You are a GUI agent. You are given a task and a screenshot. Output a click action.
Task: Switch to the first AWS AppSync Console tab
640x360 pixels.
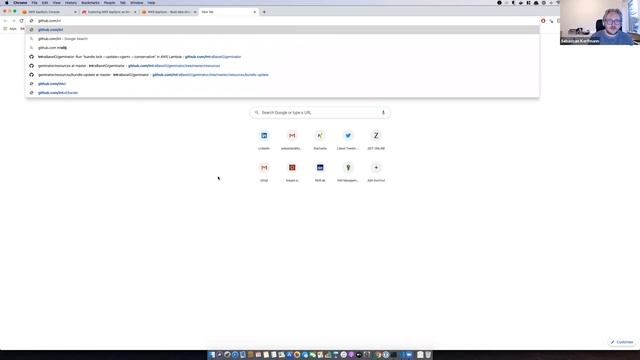pyautogui.click(x=48, y=12)
